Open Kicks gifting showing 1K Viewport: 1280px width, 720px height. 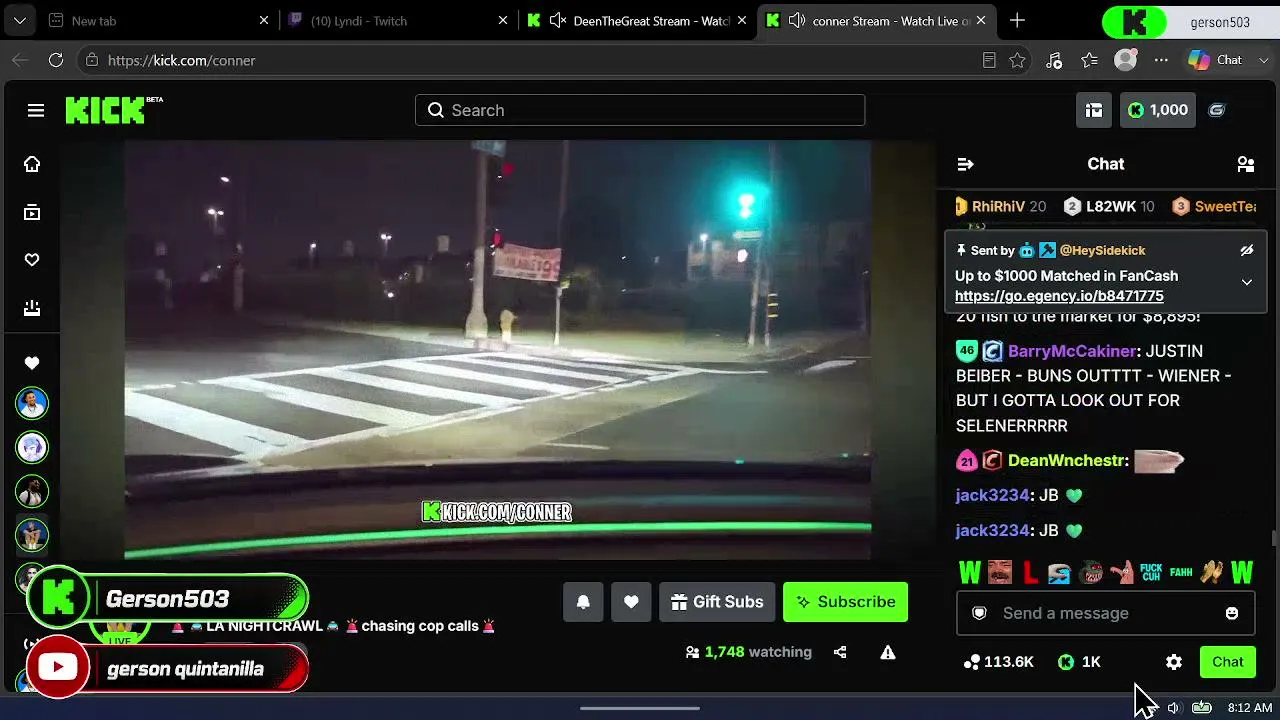point(1079,662)
